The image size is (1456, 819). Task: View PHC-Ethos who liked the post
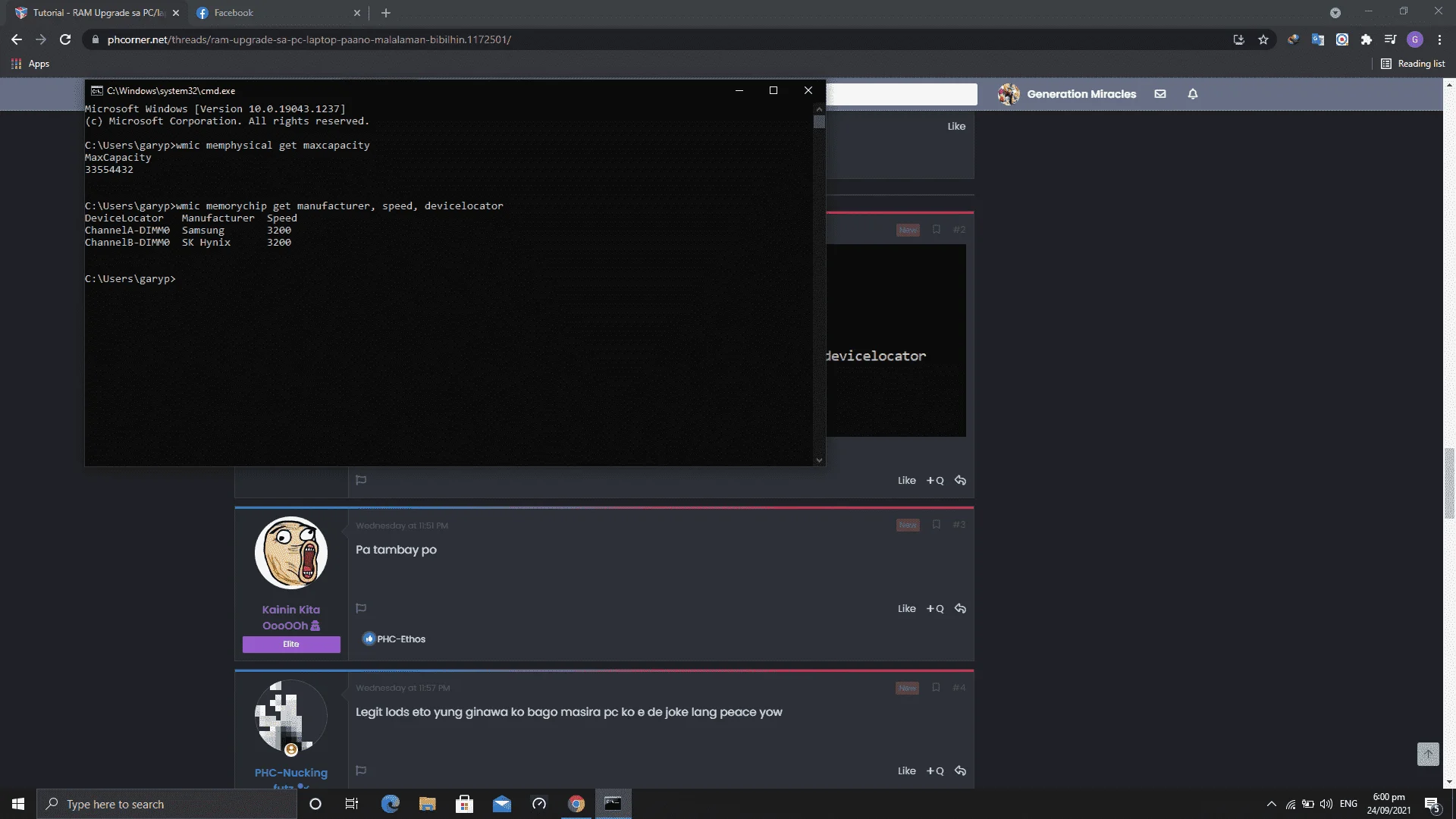(x=401, y=639)
